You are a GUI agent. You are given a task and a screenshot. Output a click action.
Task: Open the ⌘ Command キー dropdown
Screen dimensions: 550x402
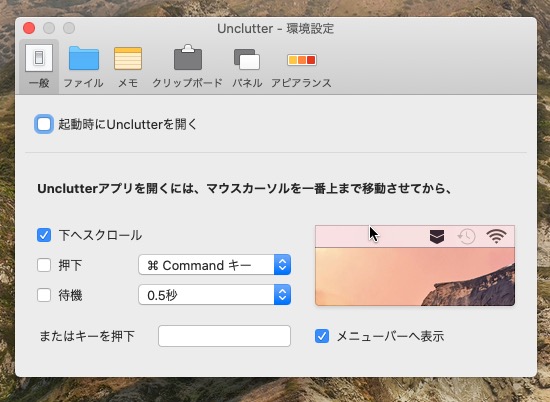[x=214, y=265]
